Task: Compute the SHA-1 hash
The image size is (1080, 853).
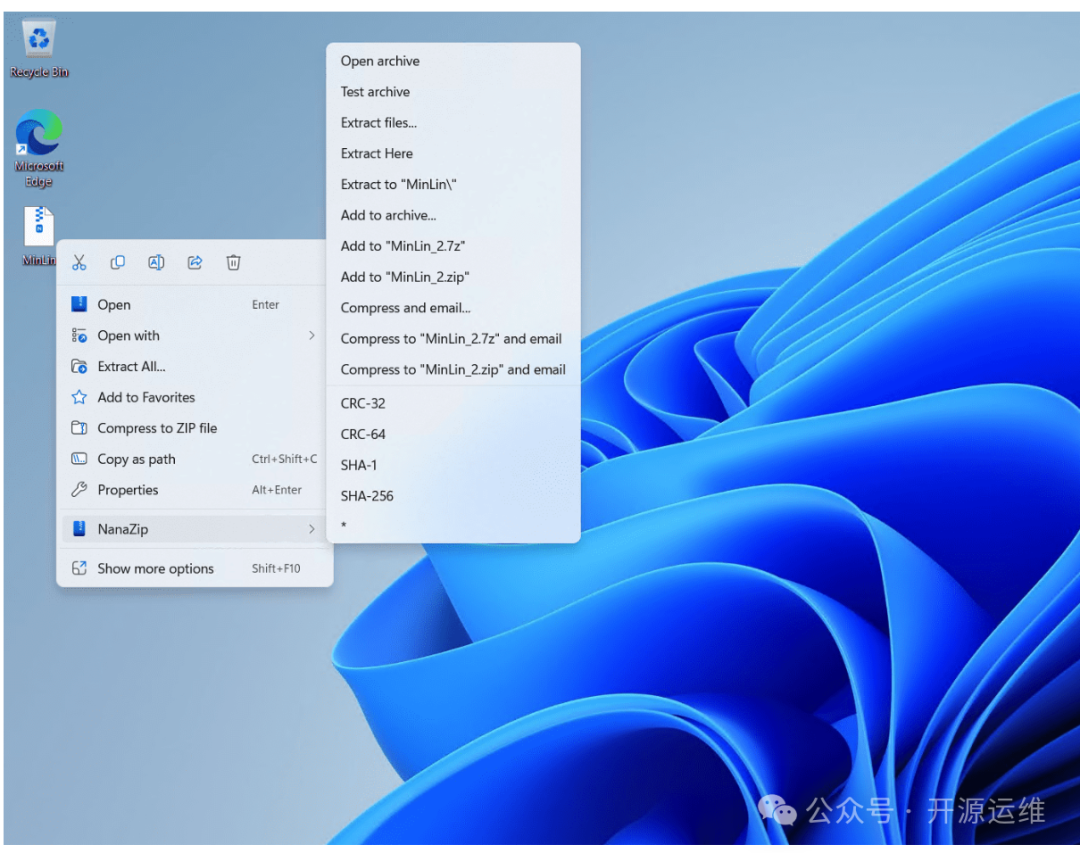Action: (x=453, y=465)
